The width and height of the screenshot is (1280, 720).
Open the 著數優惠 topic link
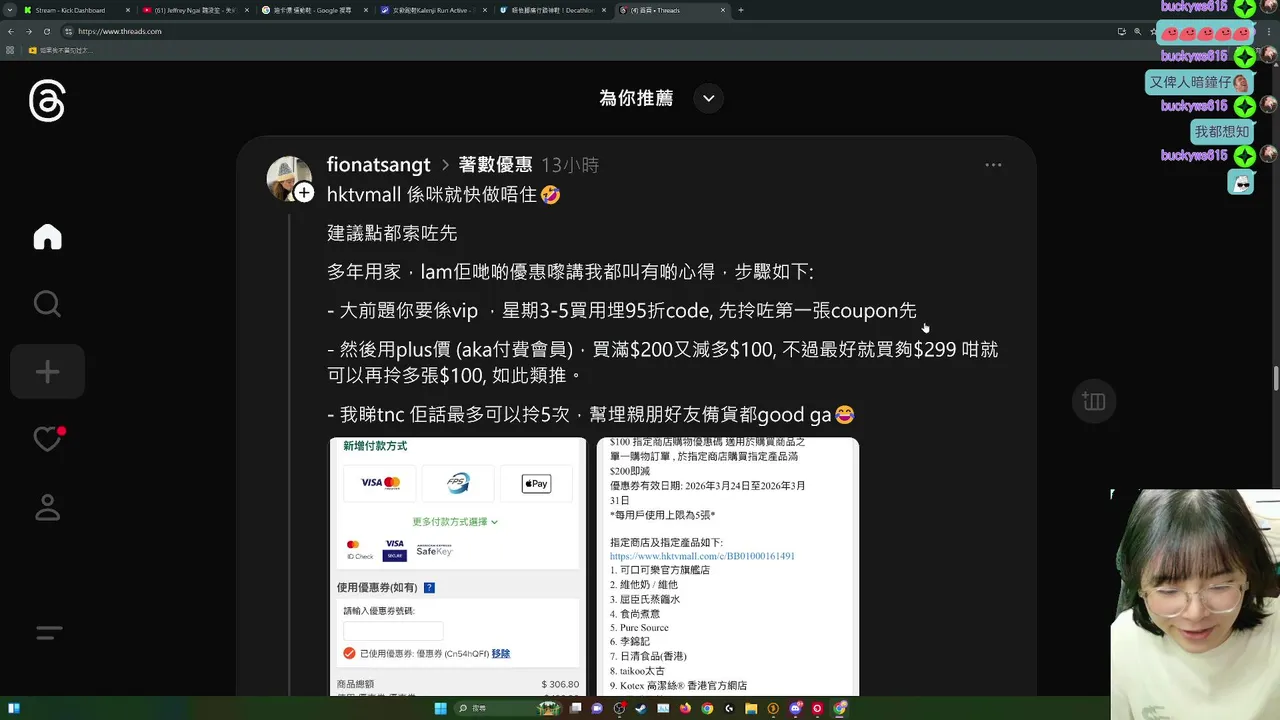click(x=495, y=165)
